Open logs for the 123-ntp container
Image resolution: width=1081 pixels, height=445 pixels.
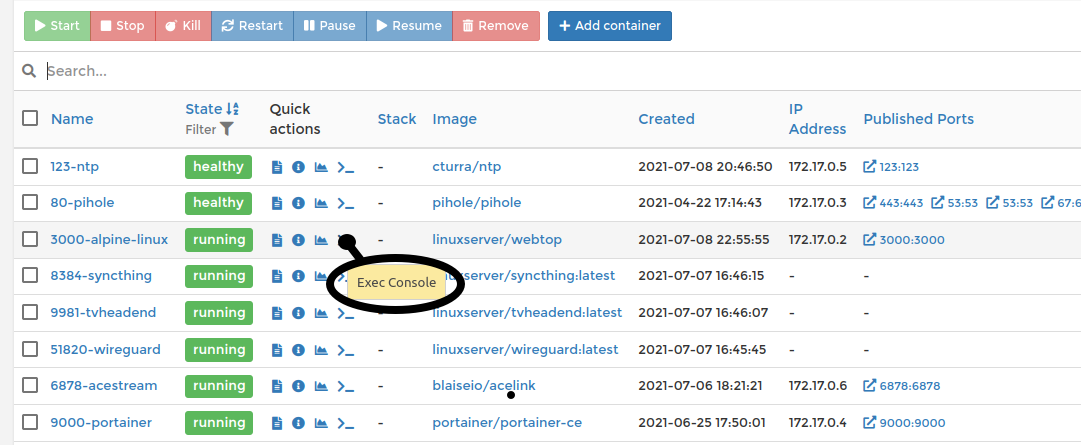[x=277, y=167]
